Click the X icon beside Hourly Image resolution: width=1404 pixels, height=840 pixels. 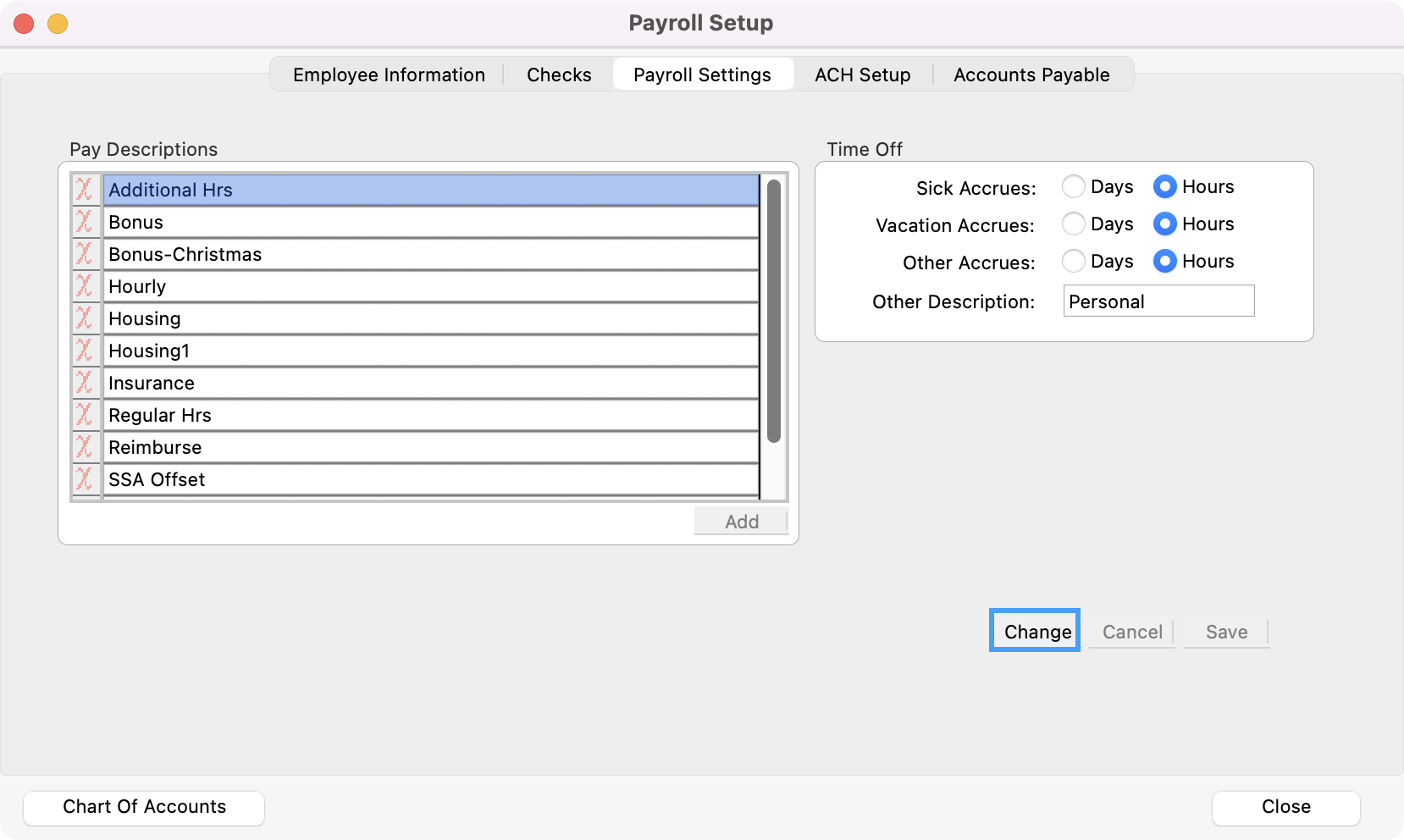85,286
